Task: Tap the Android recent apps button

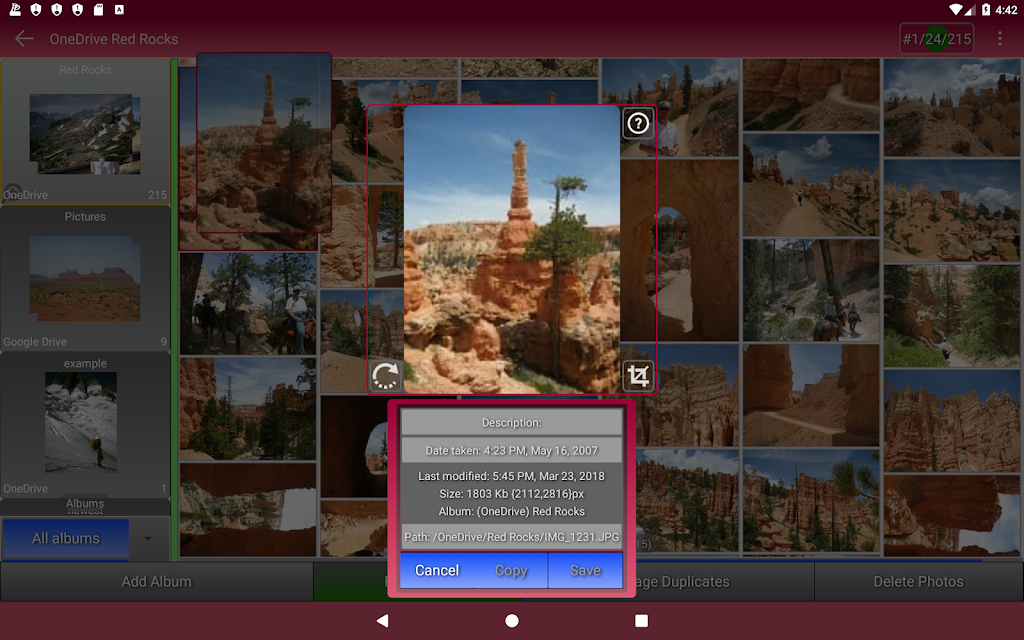Action: click(641, 620)
